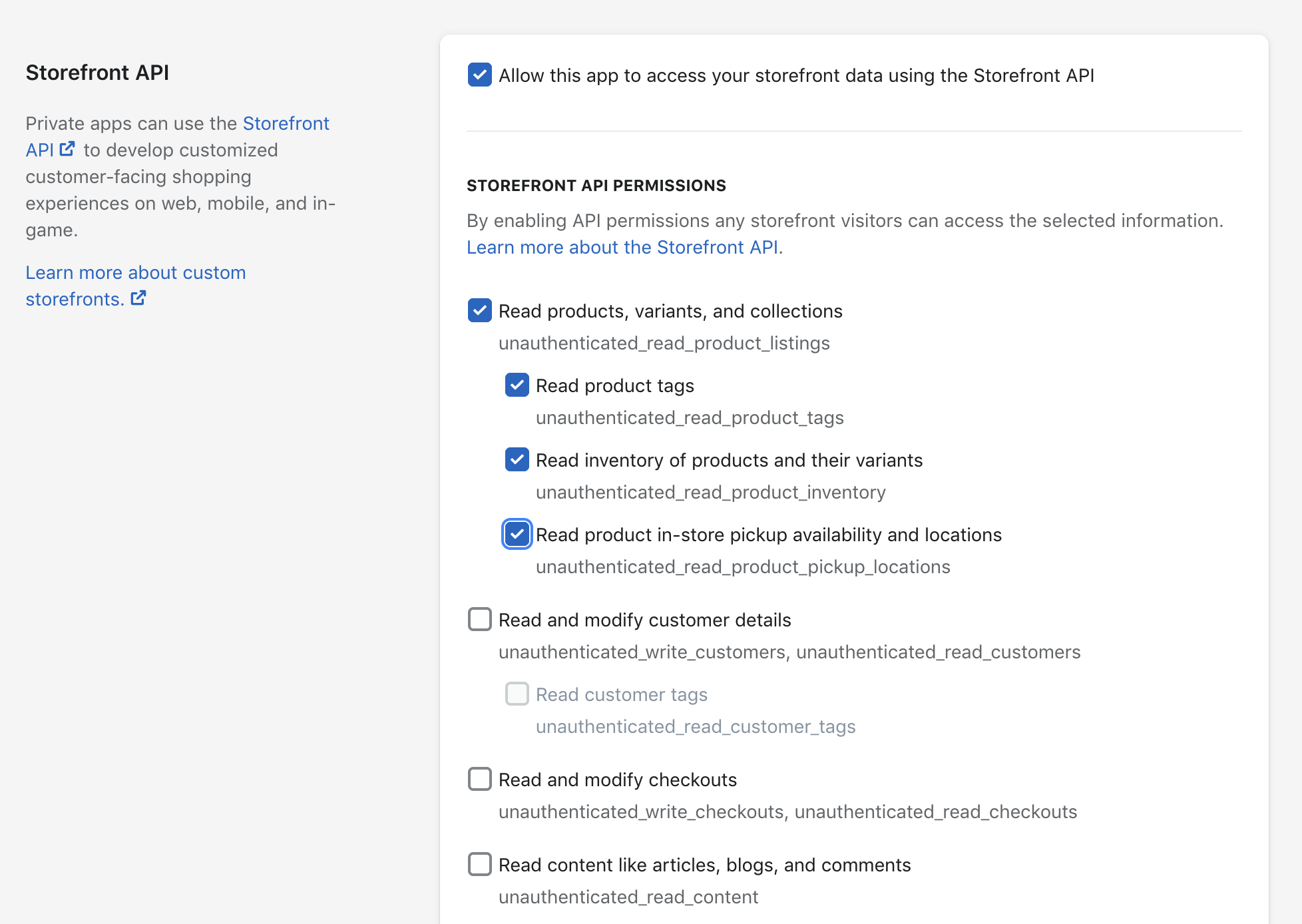The width and height of the screenshot is (1302, 924).
Task: Toggle Read inventory of products checkbox
Action: tap(517, 460)
